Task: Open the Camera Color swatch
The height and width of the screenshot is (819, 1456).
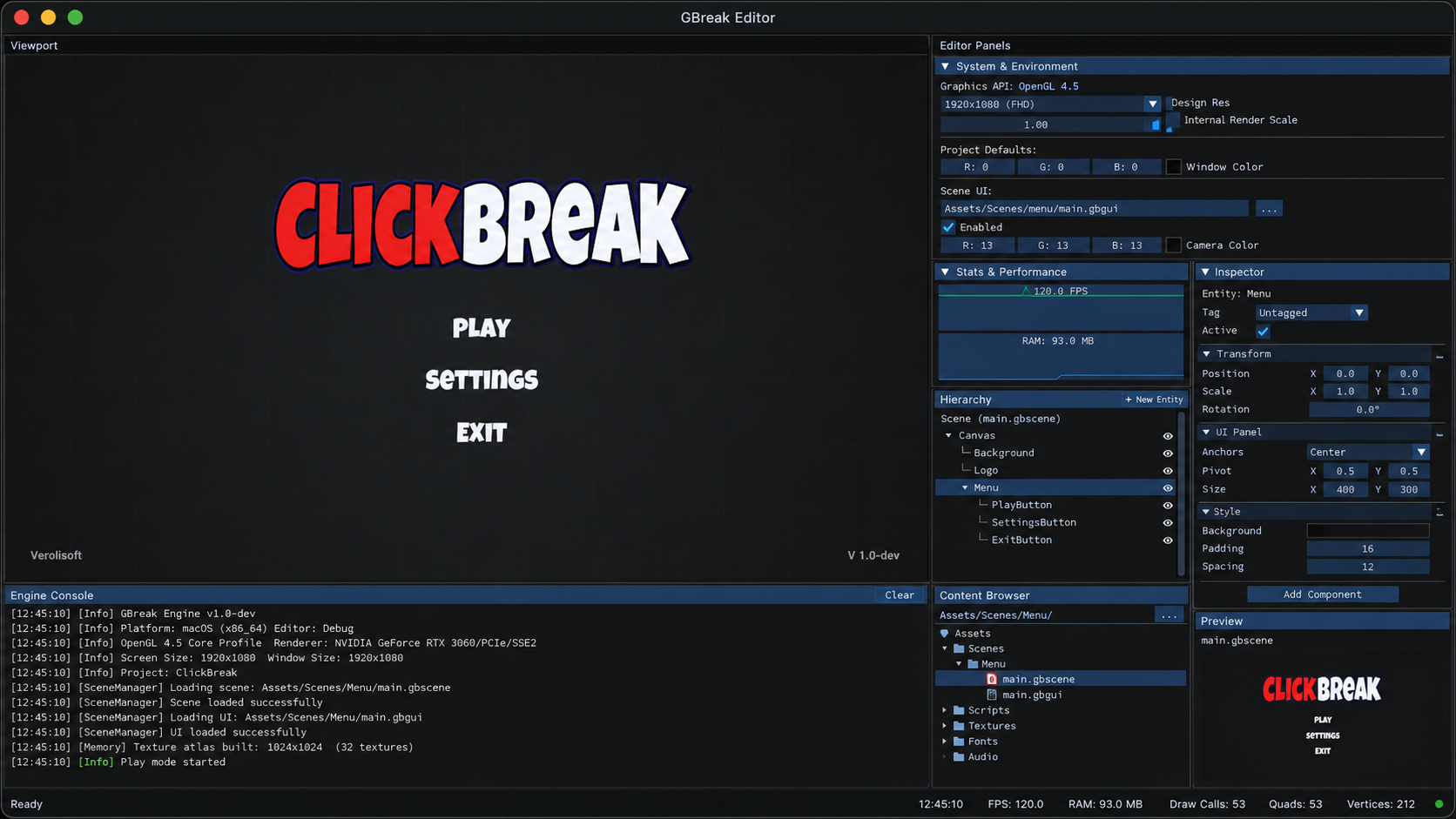Action: tap(1174, 245)
